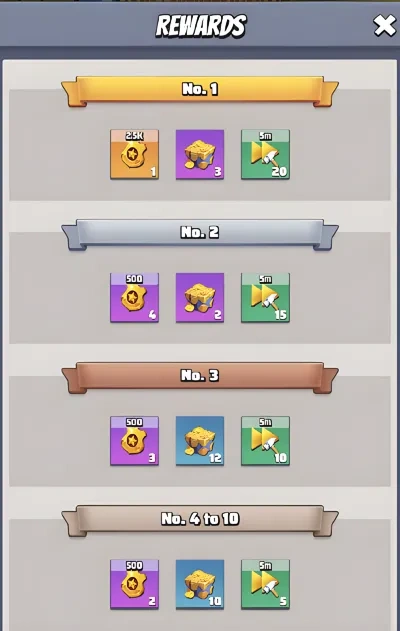400x631 pixels.
Task: Select the blue gold chest with quantity 12
Action: point(200,441)
